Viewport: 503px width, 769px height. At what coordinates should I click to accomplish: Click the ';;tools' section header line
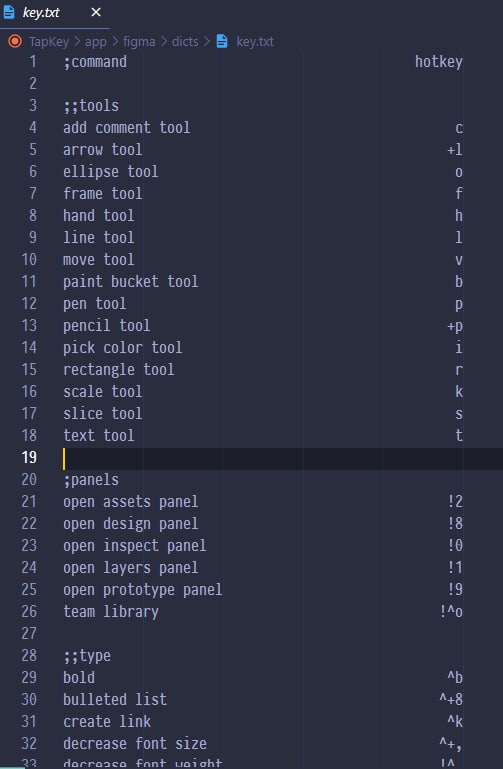click(91, 105)
